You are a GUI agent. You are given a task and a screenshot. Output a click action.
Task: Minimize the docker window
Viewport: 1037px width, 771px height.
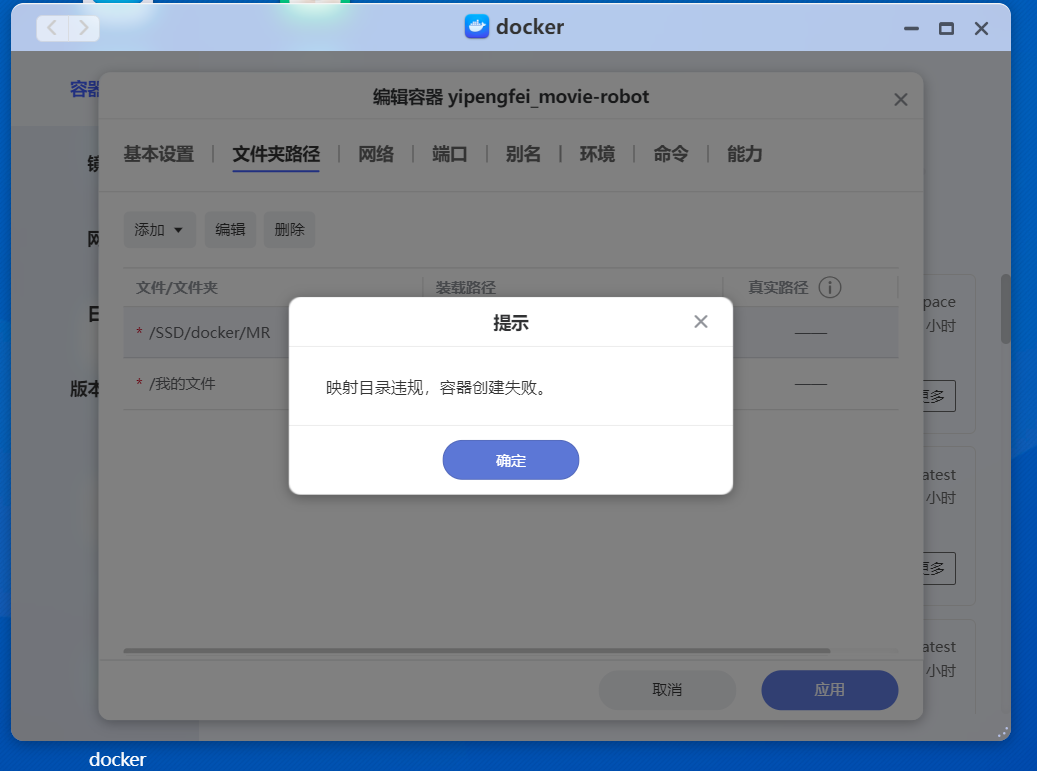coord(911,29)
